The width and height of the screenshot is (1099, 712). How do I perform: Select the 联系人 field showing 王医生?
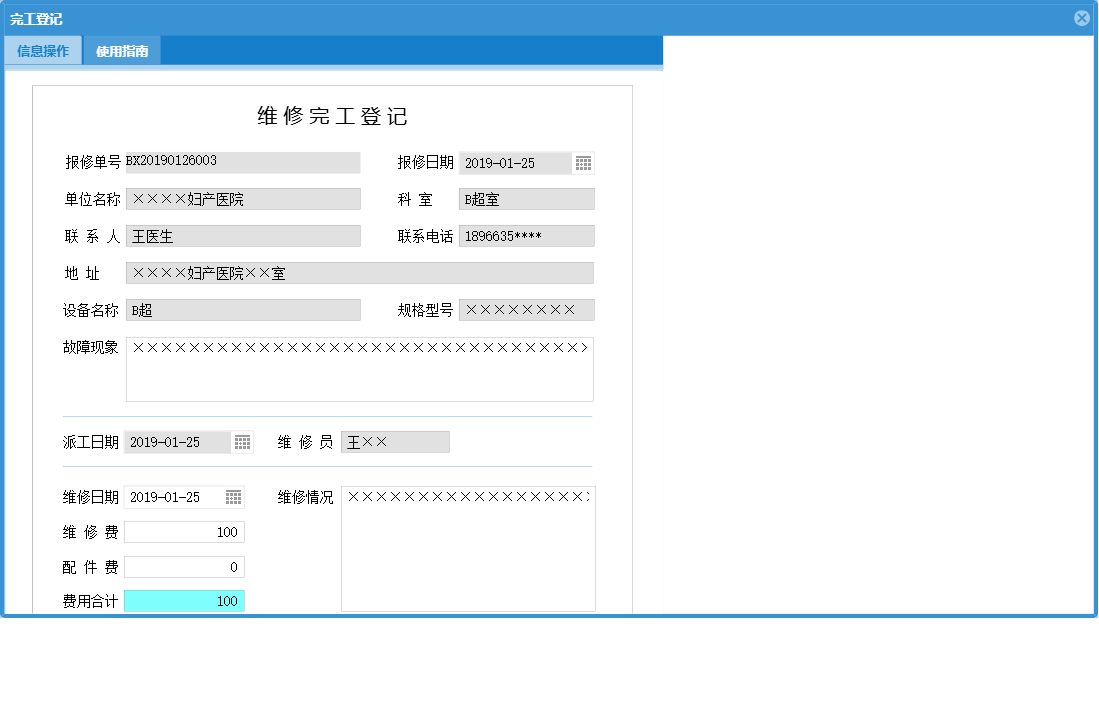(243, 235)
